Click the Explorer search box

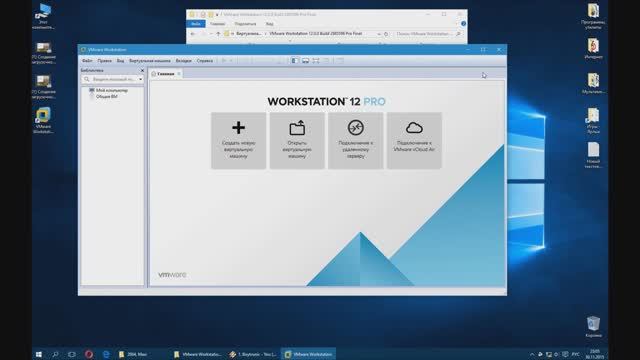(x=428, y=34)
